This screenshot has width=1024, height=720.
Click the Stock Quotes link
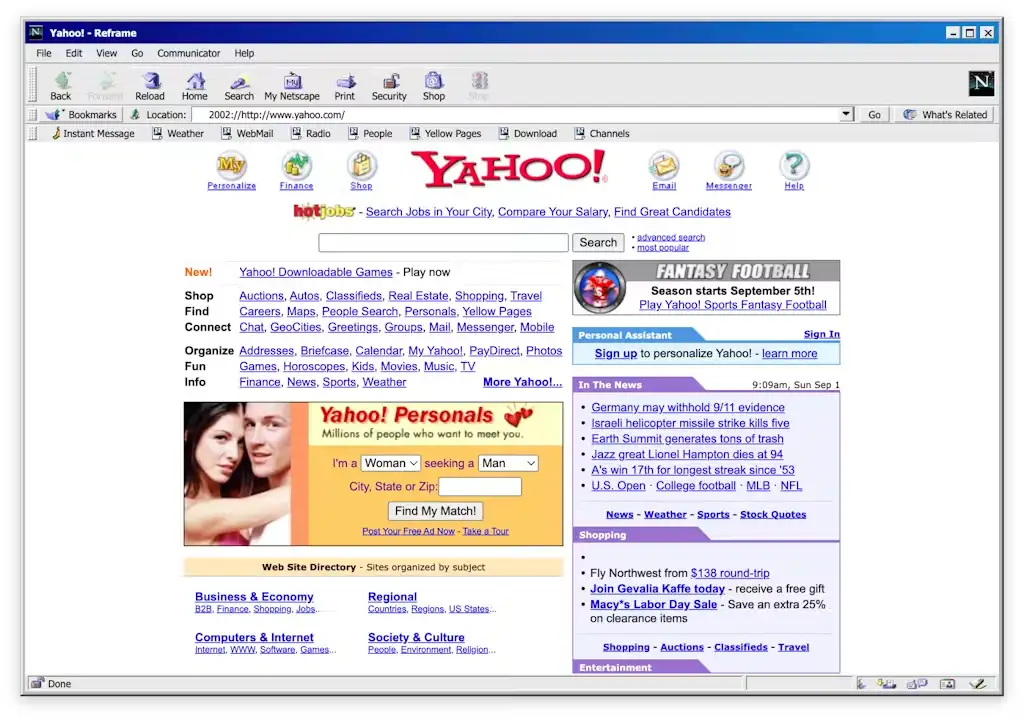point(773,514)
